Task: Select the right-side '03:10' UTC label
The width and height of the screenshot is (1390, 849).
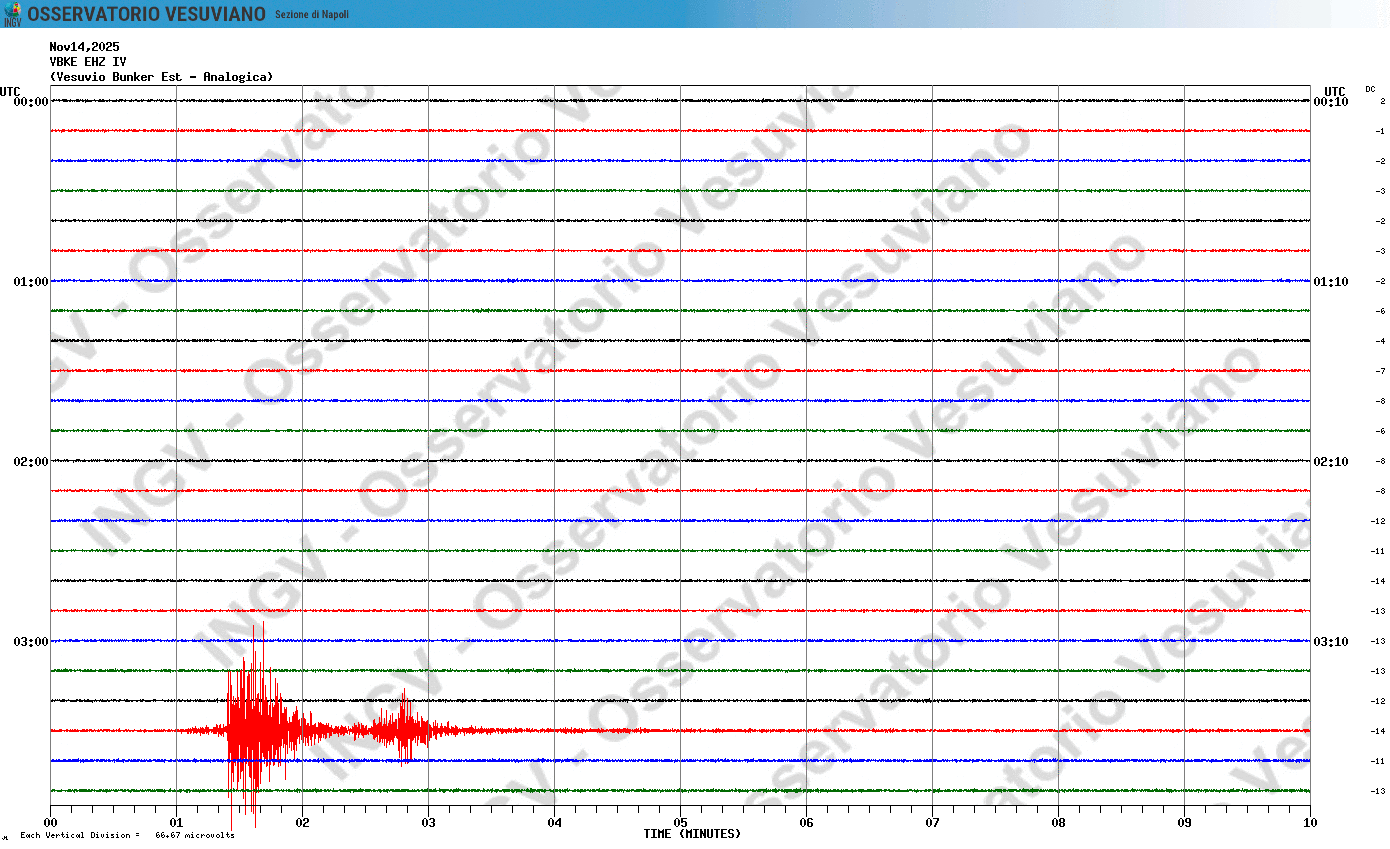Action: click(1330, 641)
